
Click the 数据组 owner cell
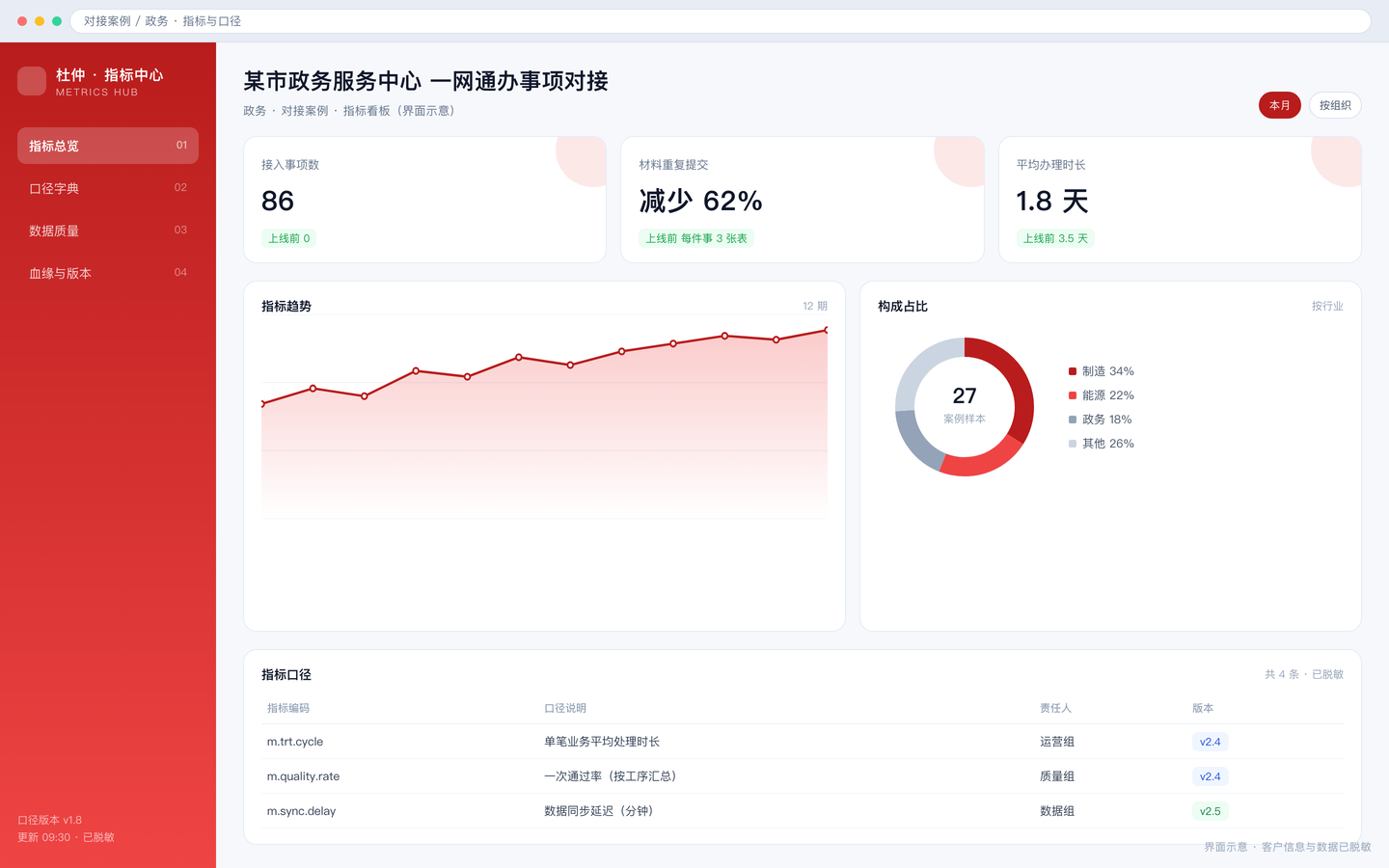(x=1057, y=811)
